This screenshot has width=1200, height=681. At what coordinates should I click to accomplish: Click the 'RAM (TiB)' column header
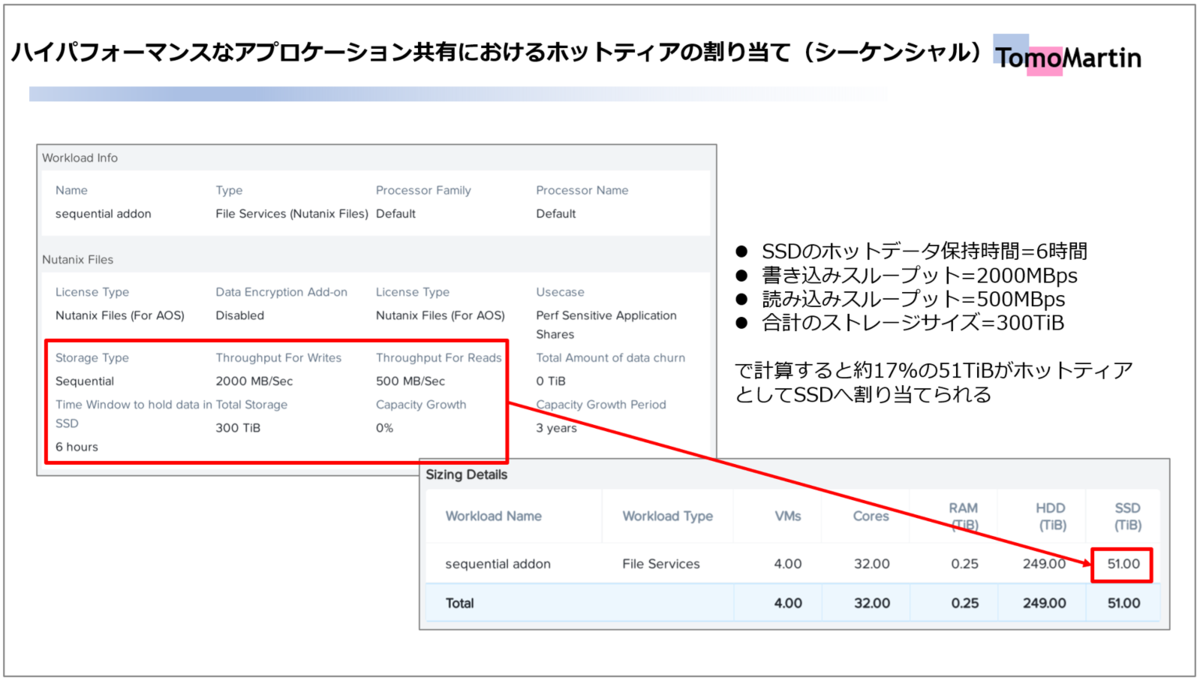963,516
